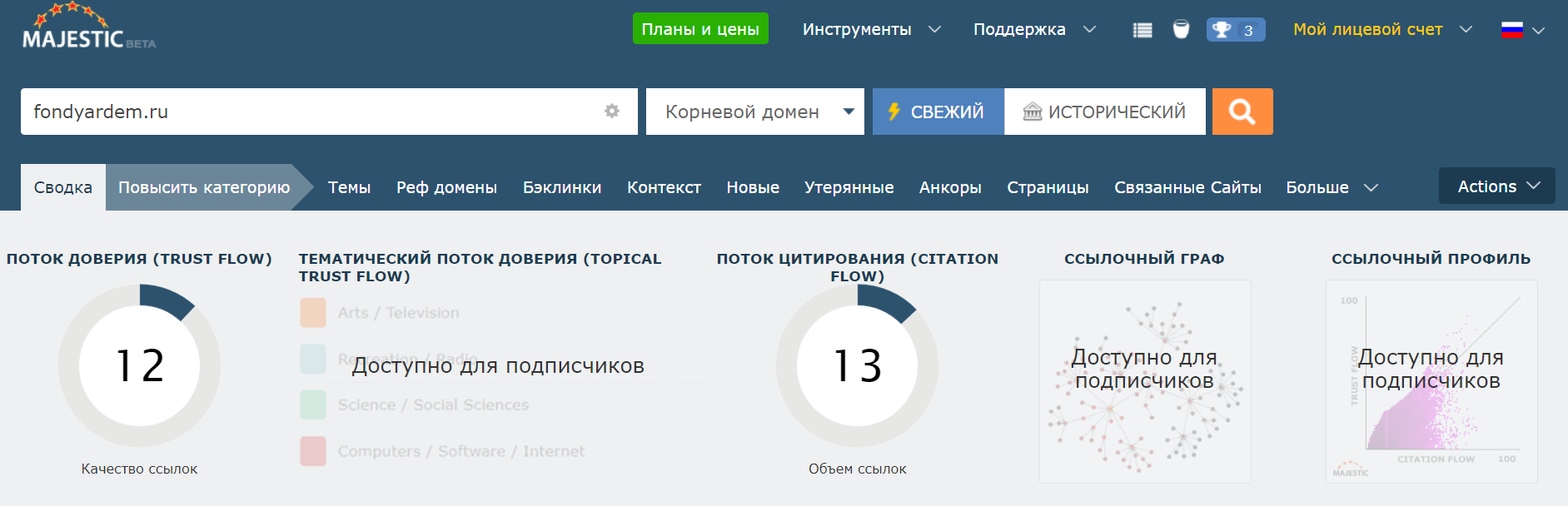This screenshot has width=1568, height=526.
Task: Click the Science / Social Sciences text
Action: pos(433,404)
